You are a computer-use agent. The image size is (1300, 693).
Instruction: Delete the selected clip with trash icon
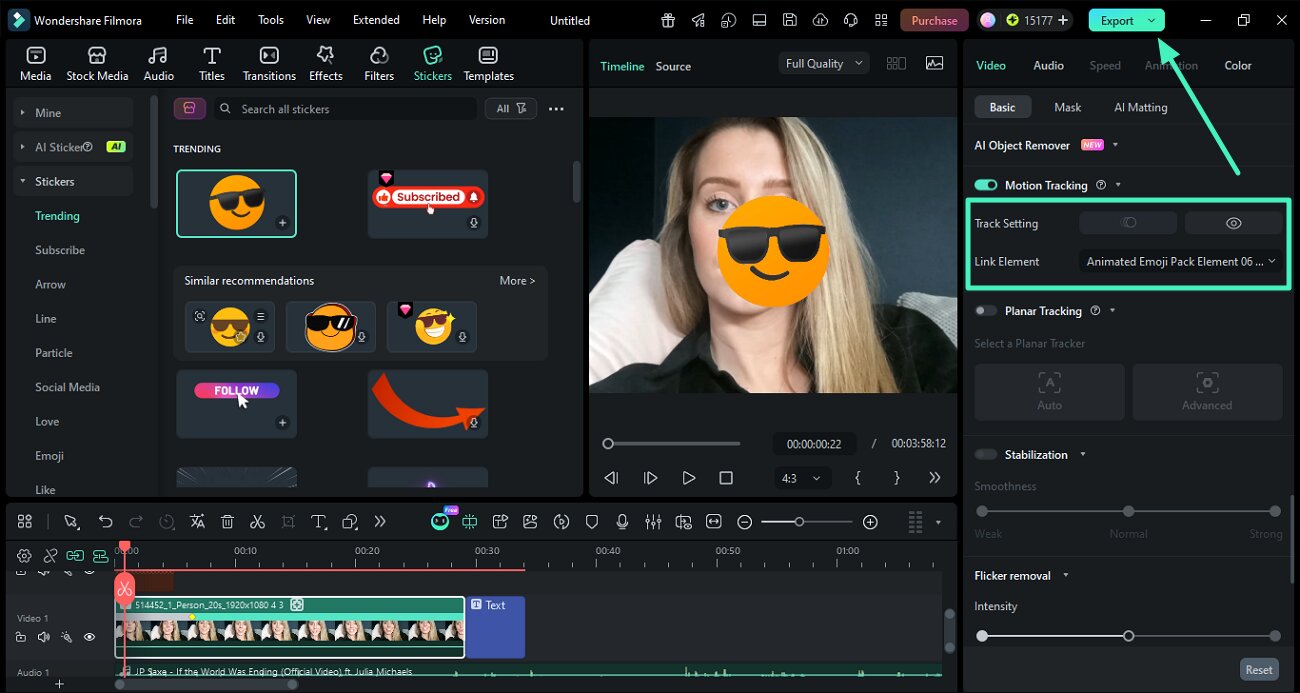pyautogui.click(x=227, y=521)
